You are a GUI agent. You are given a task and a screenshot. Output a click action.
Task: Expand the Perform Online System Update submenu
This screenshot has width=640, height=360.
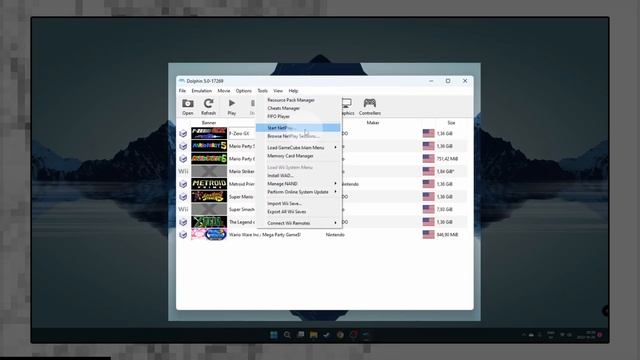(298, 192)
